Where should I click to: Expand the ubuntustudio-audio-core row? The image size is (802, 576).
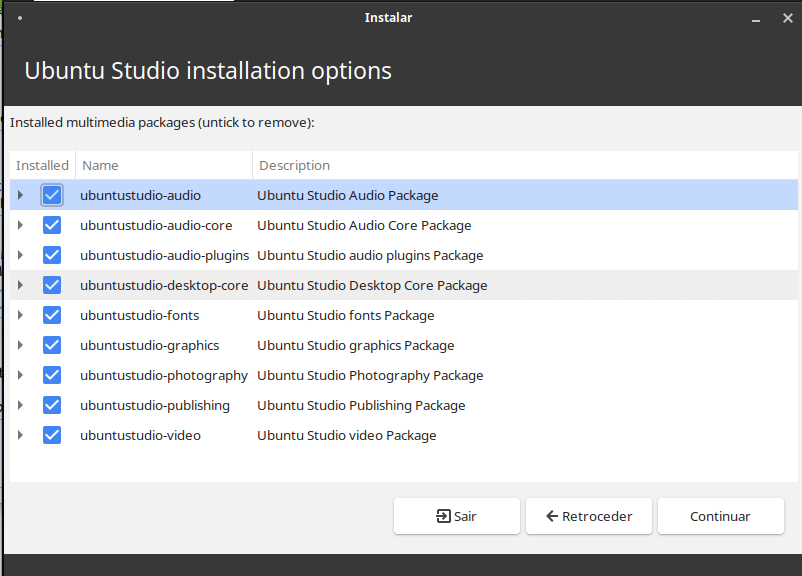coord(20,225)
